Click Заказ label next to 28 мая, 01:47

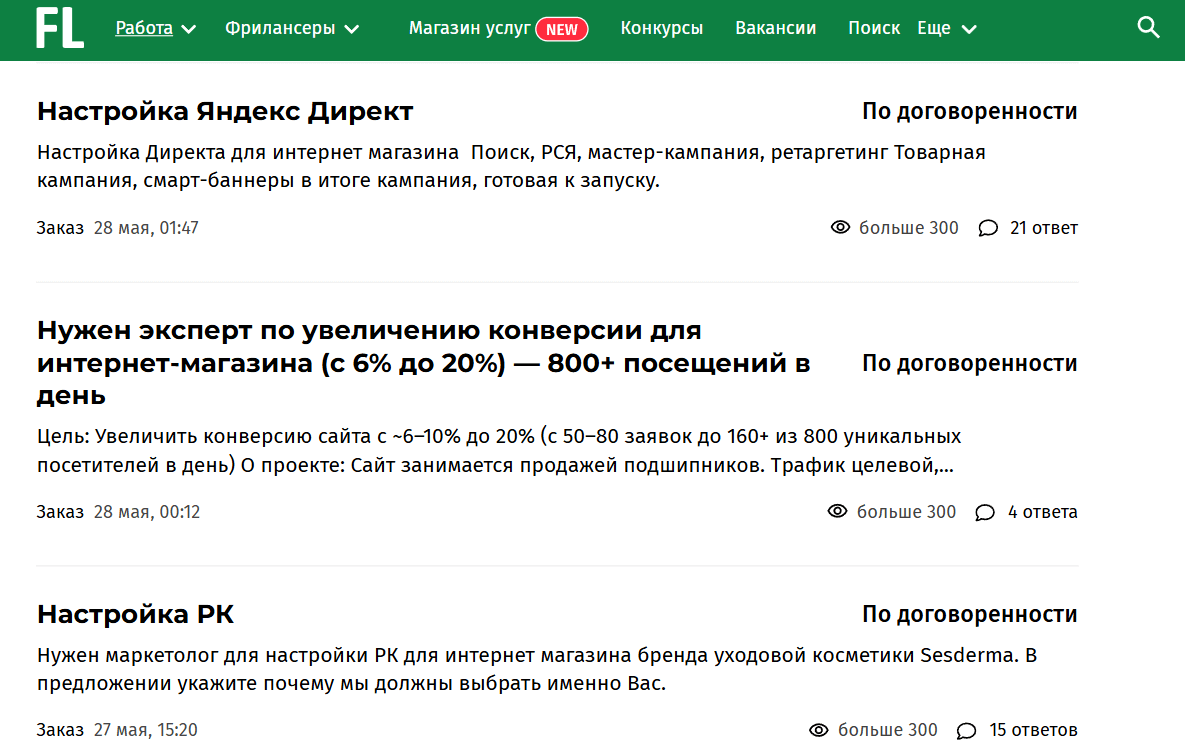tap(60, 228)
